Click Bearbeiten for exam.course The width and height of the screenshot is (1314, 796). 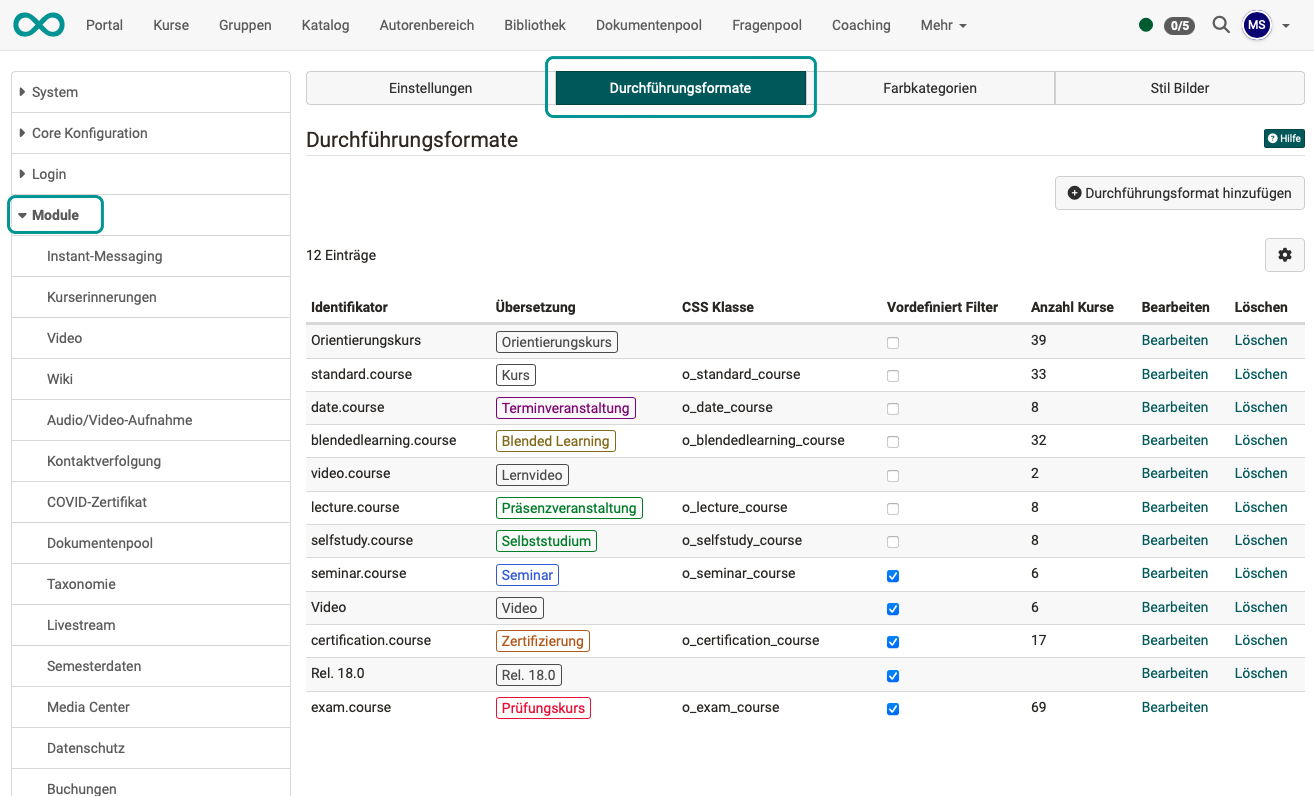point(1174,707)
